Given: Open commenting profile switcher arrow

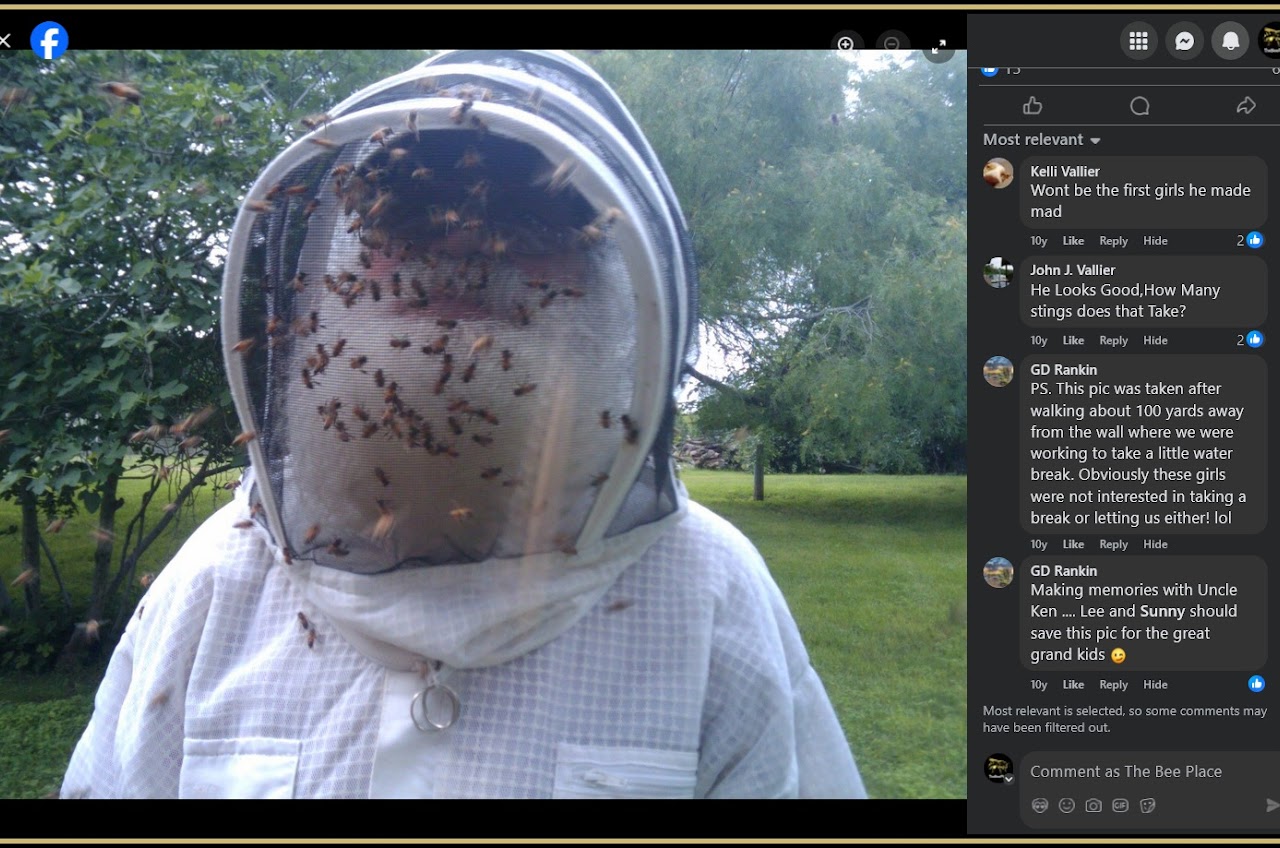Looking at the screenshot, I should [x=1009, y=779].
